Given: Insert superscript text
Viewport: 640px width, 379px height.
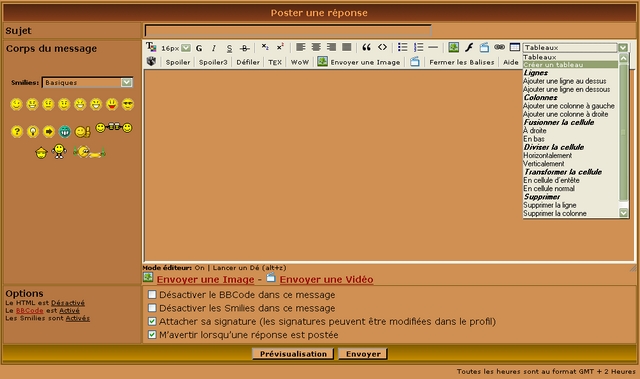Looking at the screenshot, I should [280, 47].
